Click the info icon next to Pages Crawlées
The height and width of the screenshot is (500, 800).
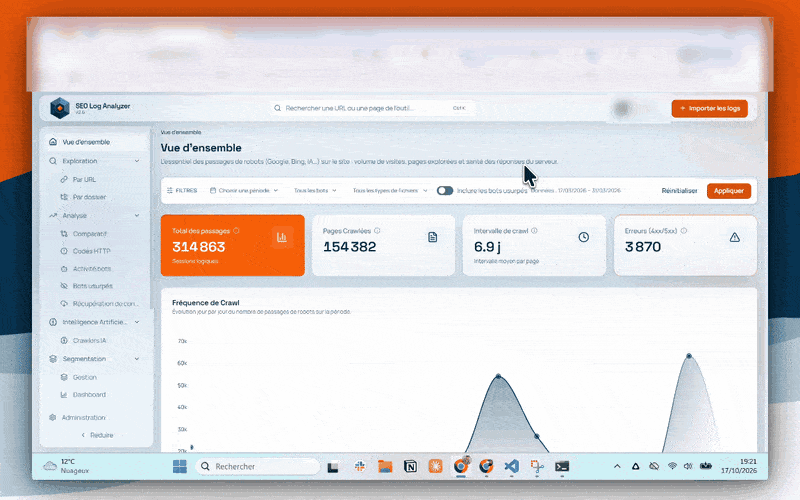377,231
